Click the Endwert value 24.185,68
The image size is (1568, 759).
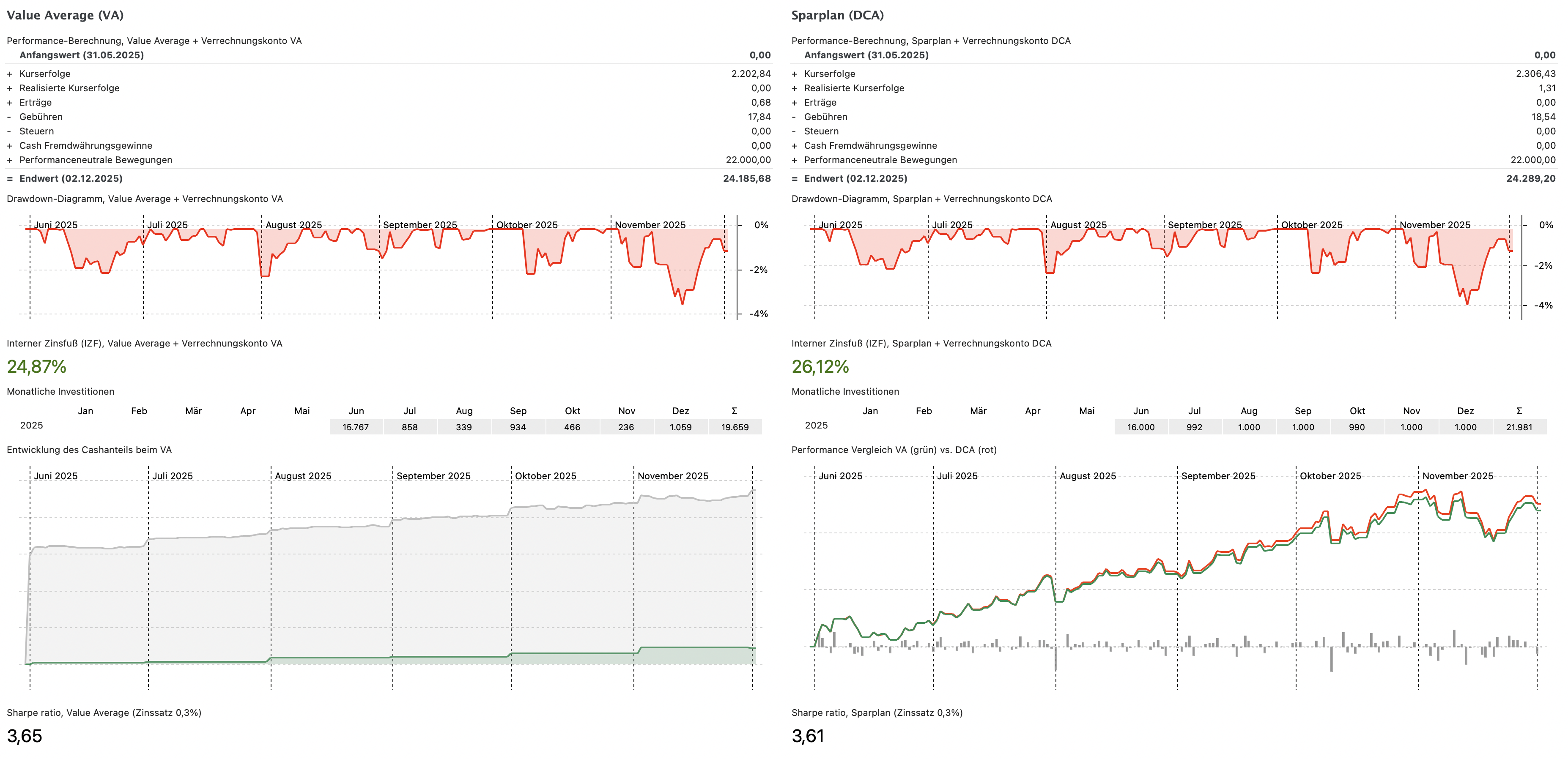(x=746, y=179)
